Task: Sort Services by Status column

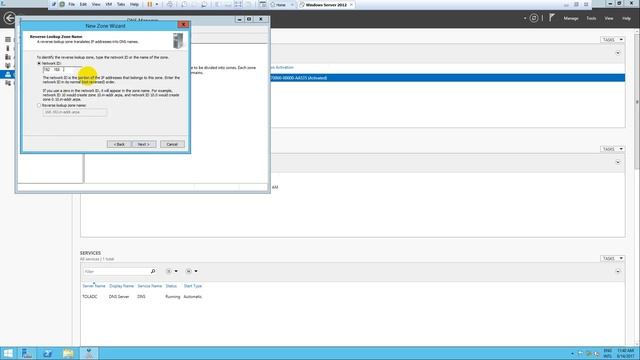Action: click(x=171, y=286)
